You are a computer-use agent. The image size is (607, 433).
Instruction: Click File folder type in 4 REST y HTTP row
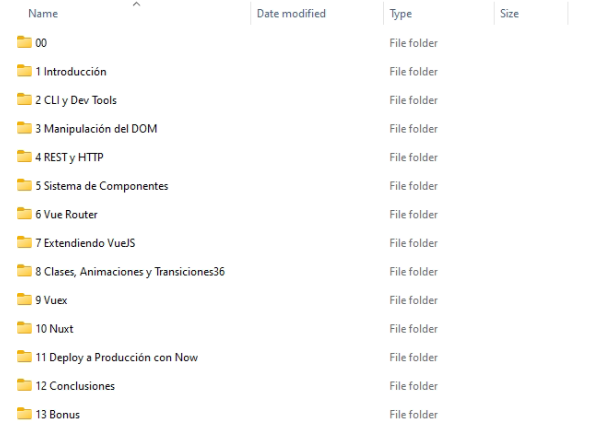tap(413, 157)
